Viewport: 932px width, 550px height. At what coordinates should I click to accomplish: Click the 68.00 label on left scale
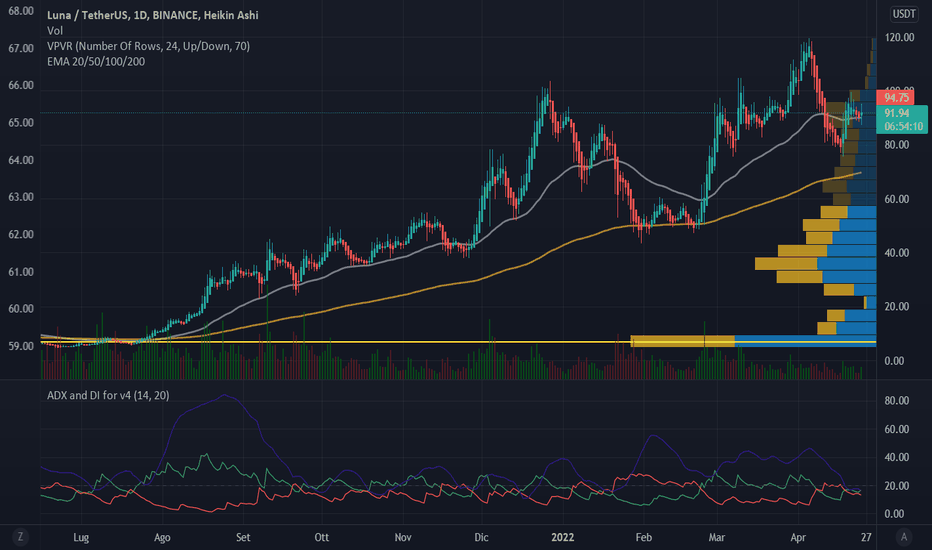21,11
